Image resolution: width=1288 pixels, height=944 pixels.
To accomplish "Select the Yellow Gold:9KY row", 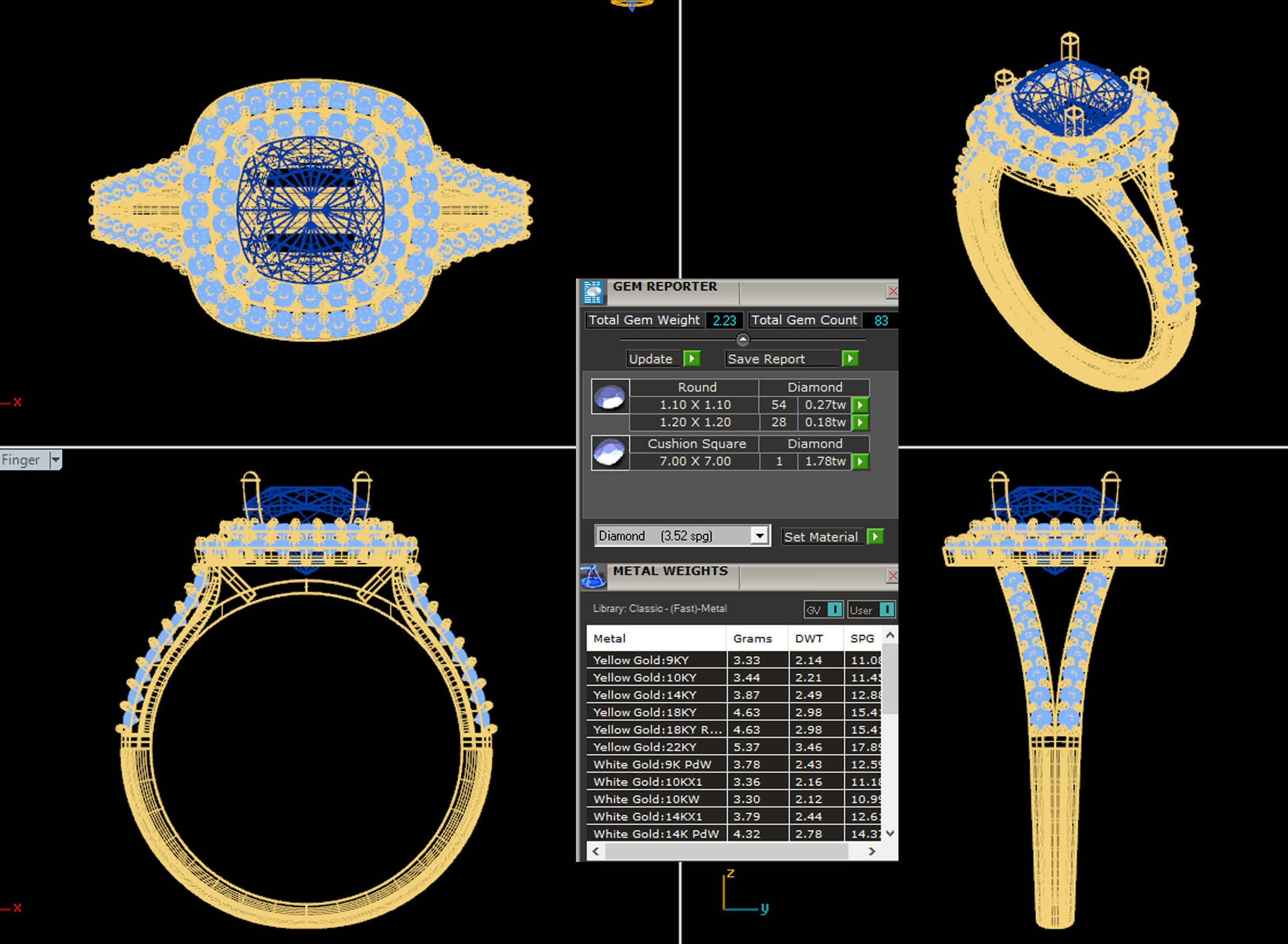I will 734,660.
